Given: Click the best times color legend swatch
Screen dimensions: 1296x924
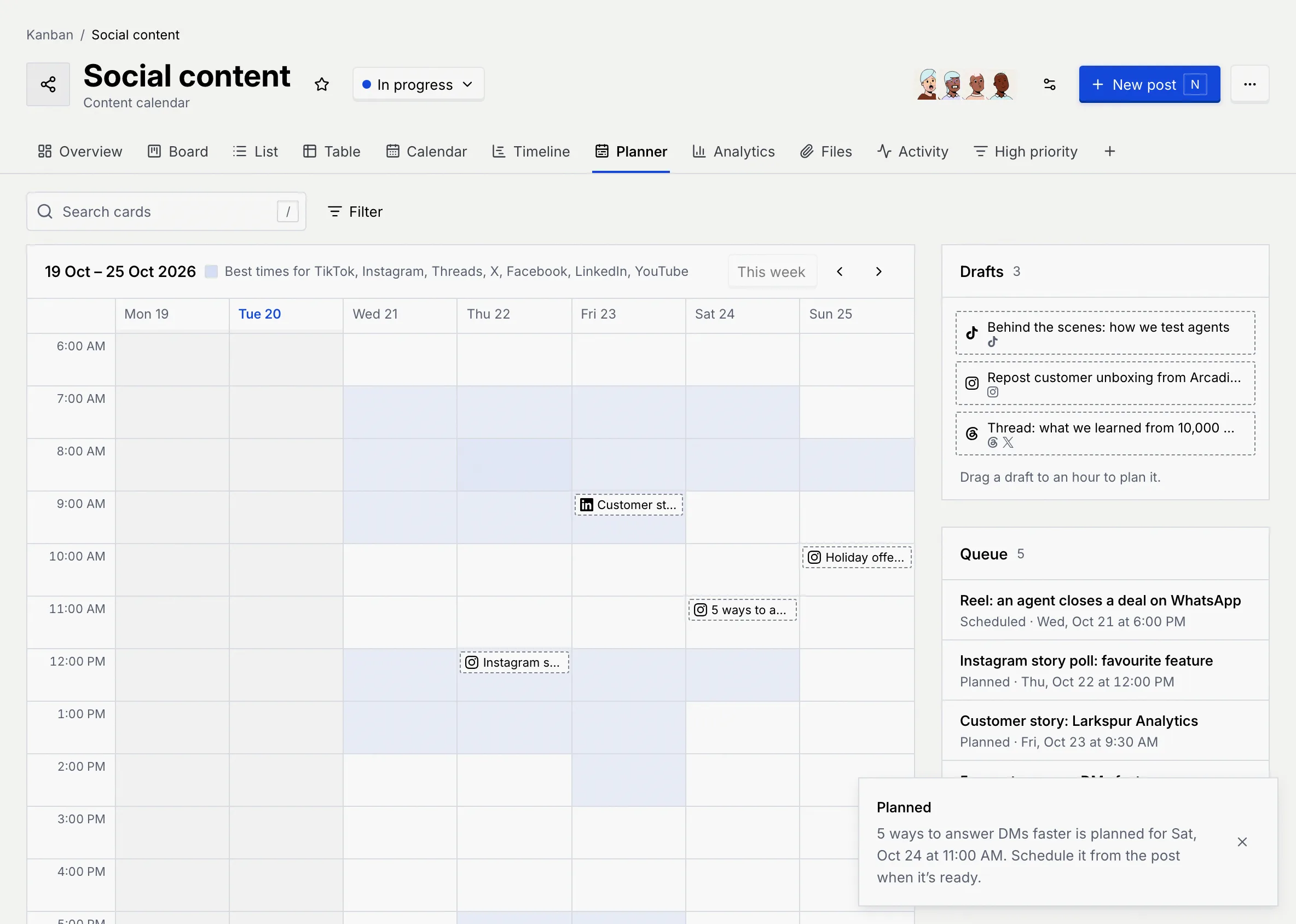Looking at the screenshot, I should (x=211, y=272).
